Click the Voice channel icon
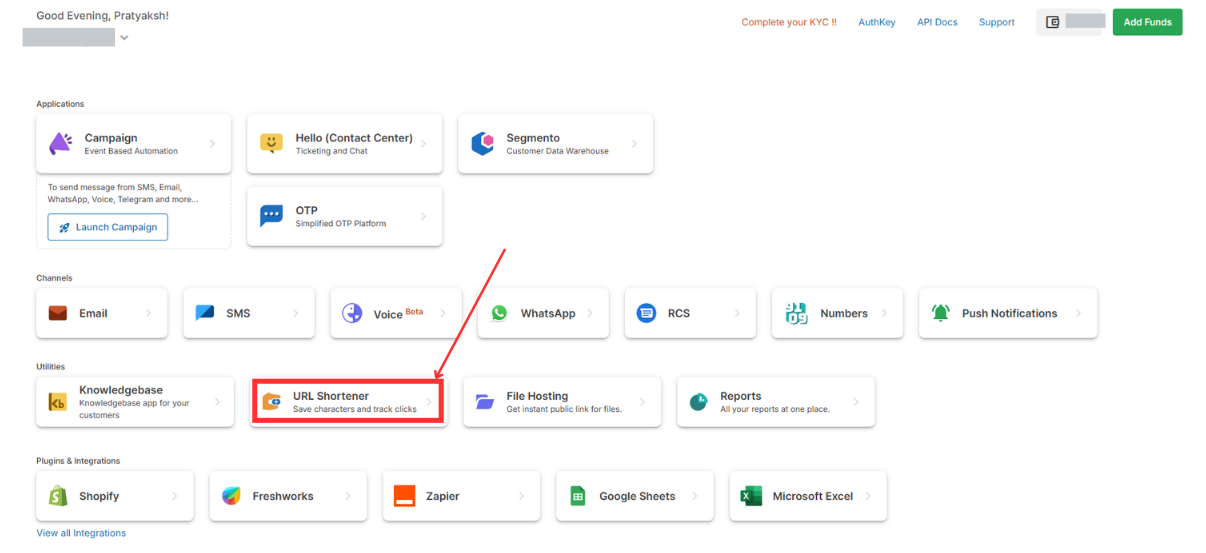Image resolution: width=1206 pixels, height=553 pixels. point(352,313)
